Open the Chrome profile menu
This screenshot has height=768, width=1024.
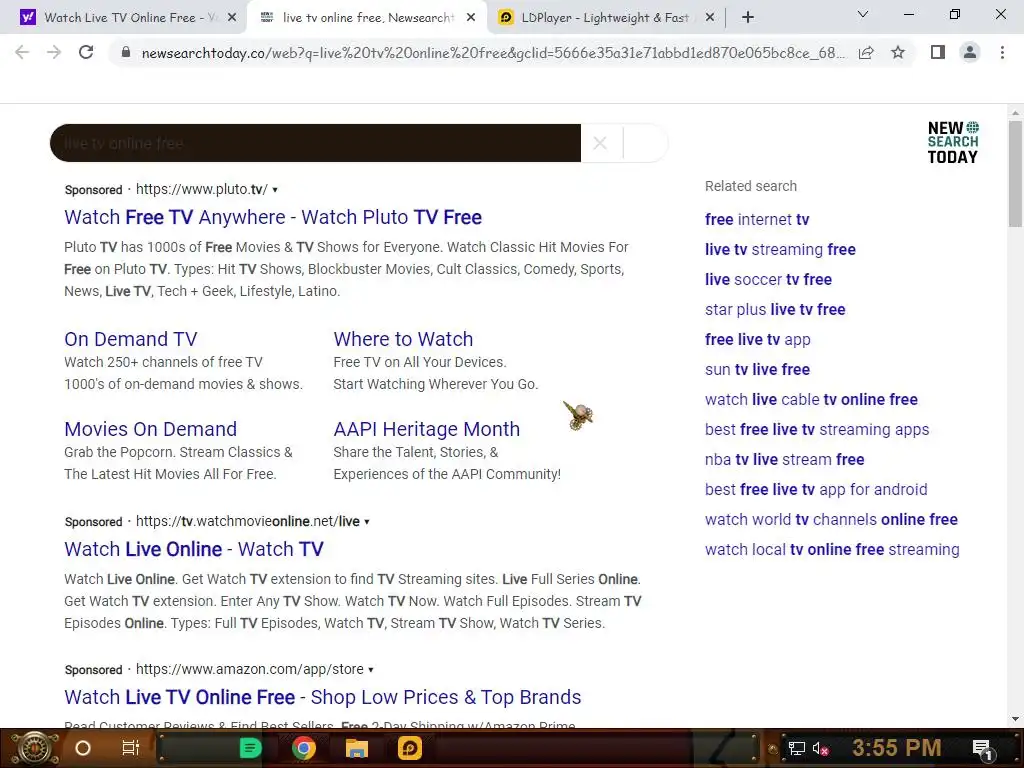click(970, 52)
